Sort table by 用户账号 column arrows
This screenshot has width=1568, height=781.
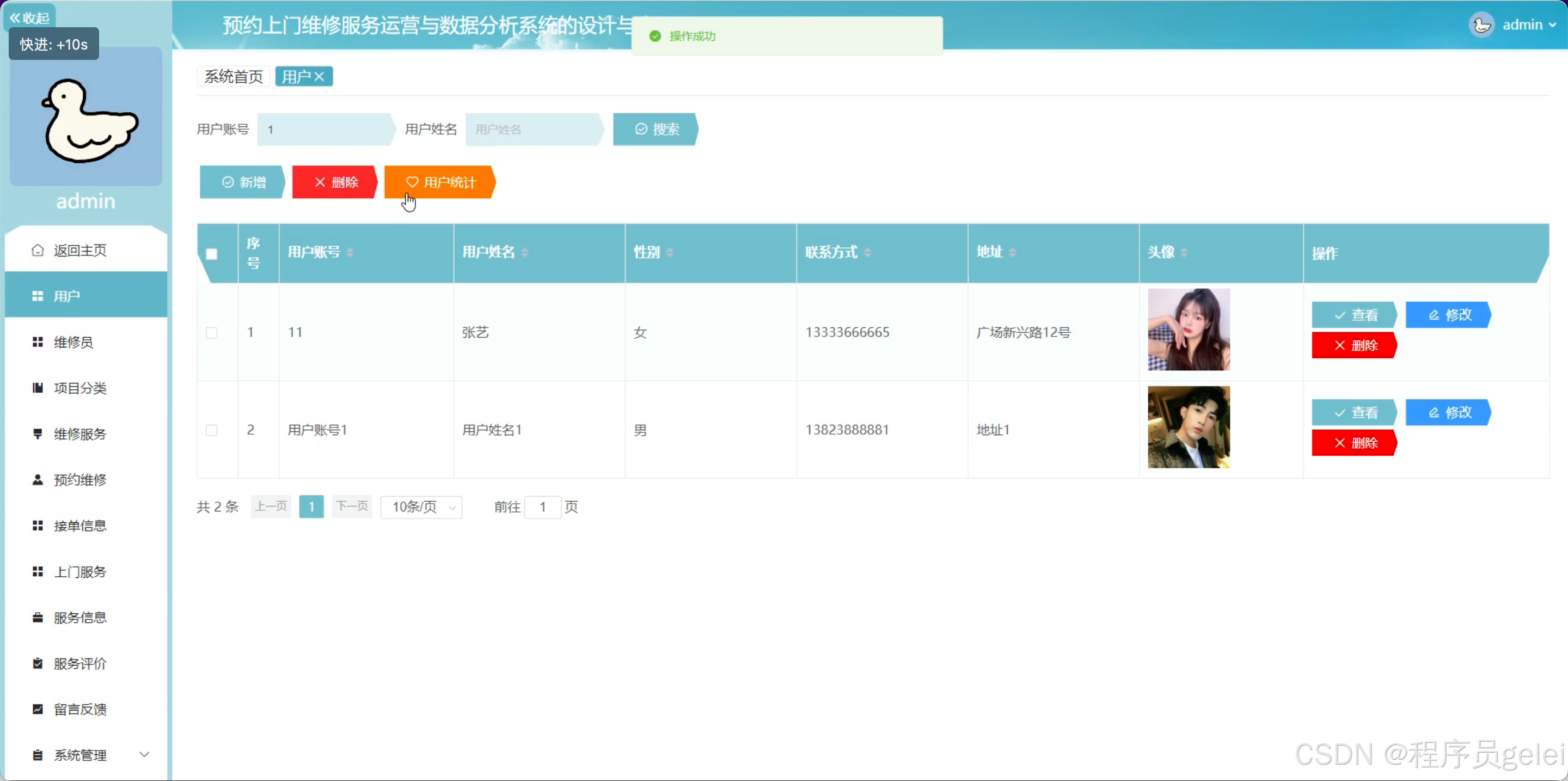coord(350,252)
